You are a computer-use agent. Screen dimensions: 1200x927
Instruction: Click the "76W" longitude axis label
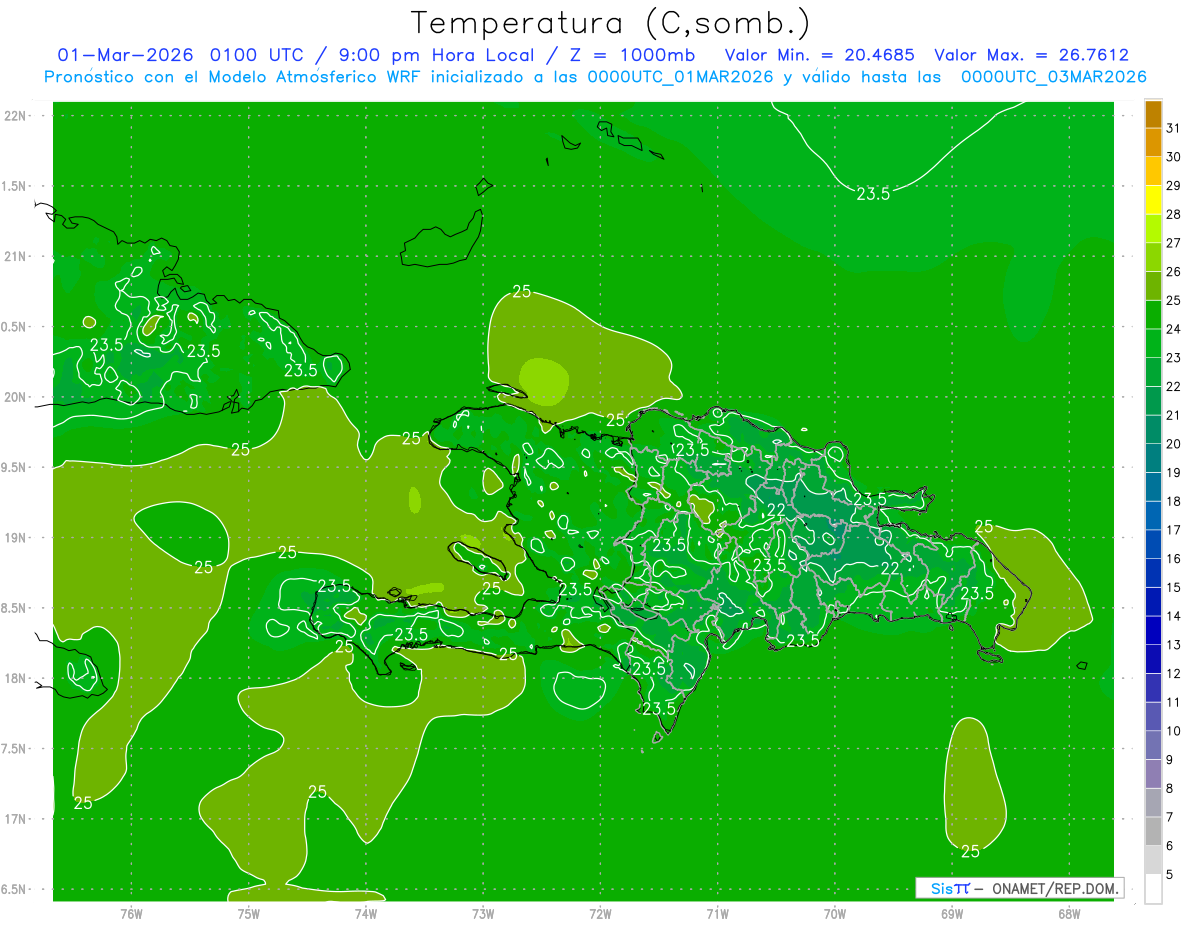click(x=131, y=914)
